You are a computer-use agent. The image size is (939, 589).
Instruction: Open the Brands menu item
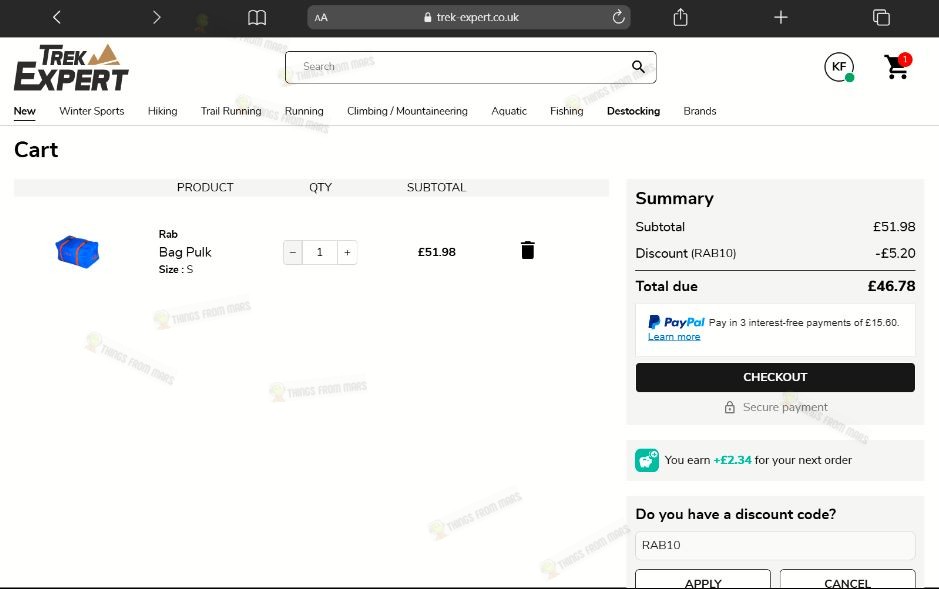699,111
